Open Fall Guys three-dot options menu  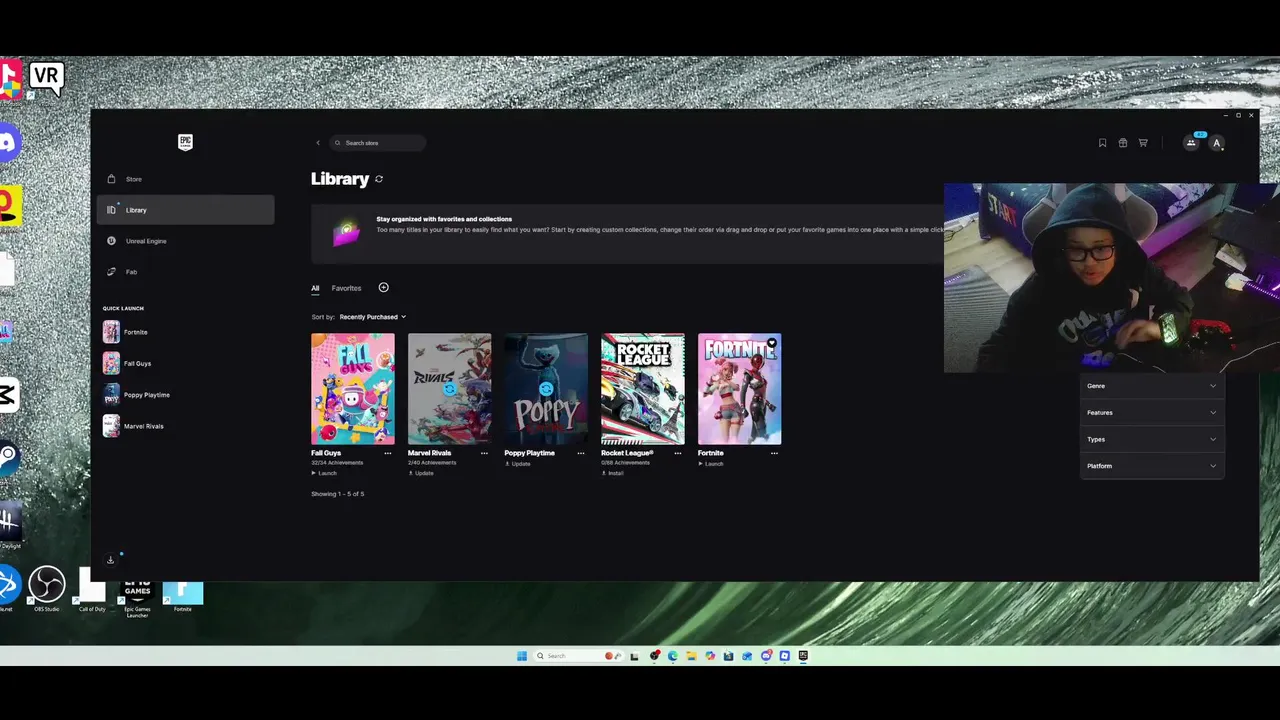tap(388, 453)
